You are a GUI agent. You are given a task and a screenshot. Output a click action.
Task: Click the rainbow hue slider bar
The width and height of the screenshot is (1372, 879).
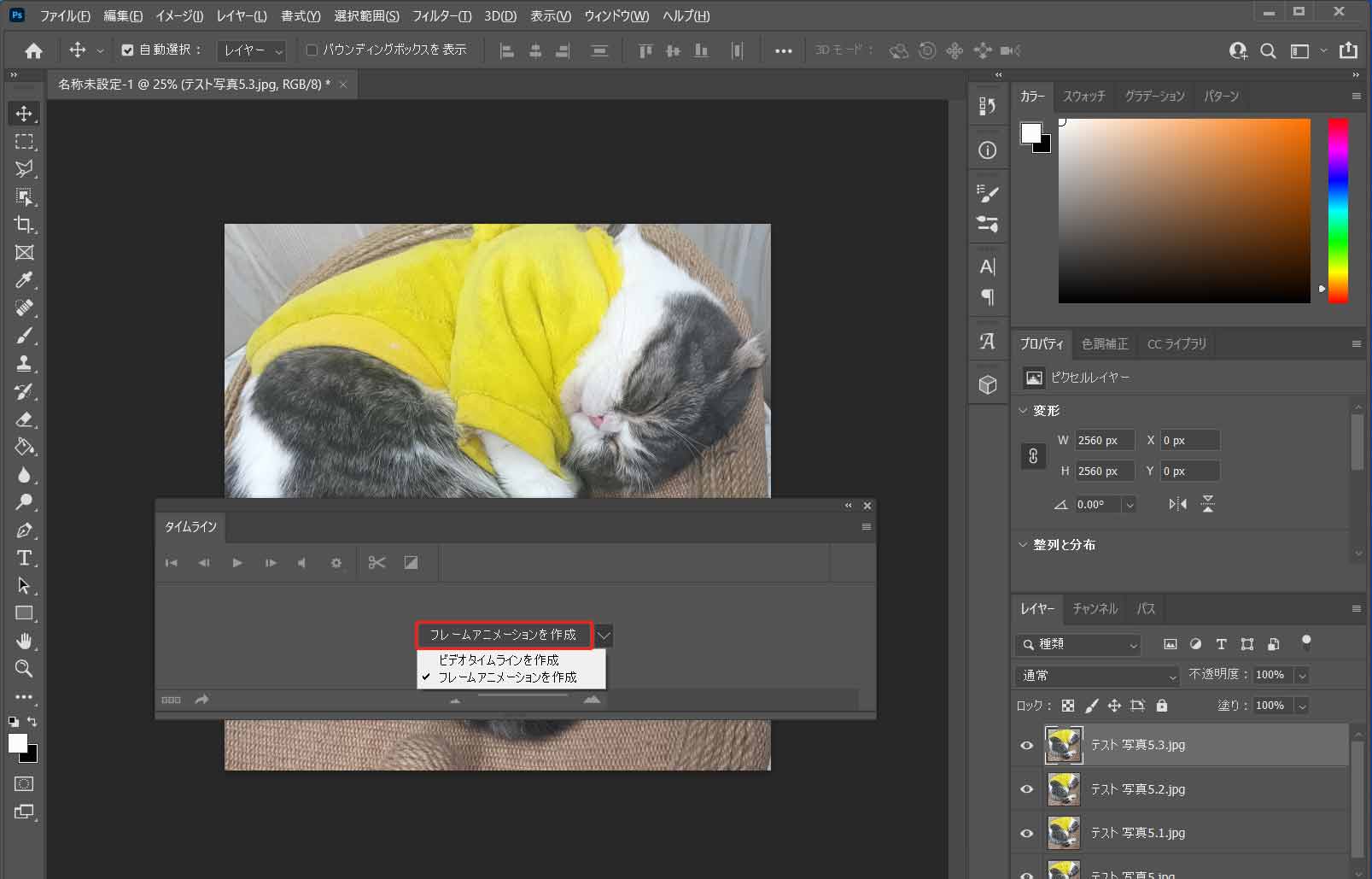point(1337,210)
